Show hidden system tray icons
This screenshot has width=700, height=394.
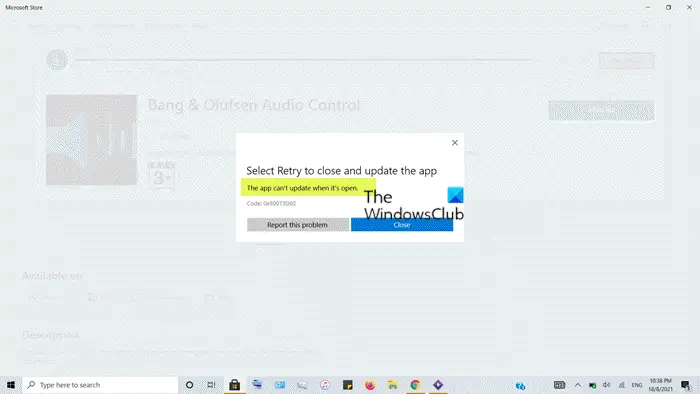578,385
